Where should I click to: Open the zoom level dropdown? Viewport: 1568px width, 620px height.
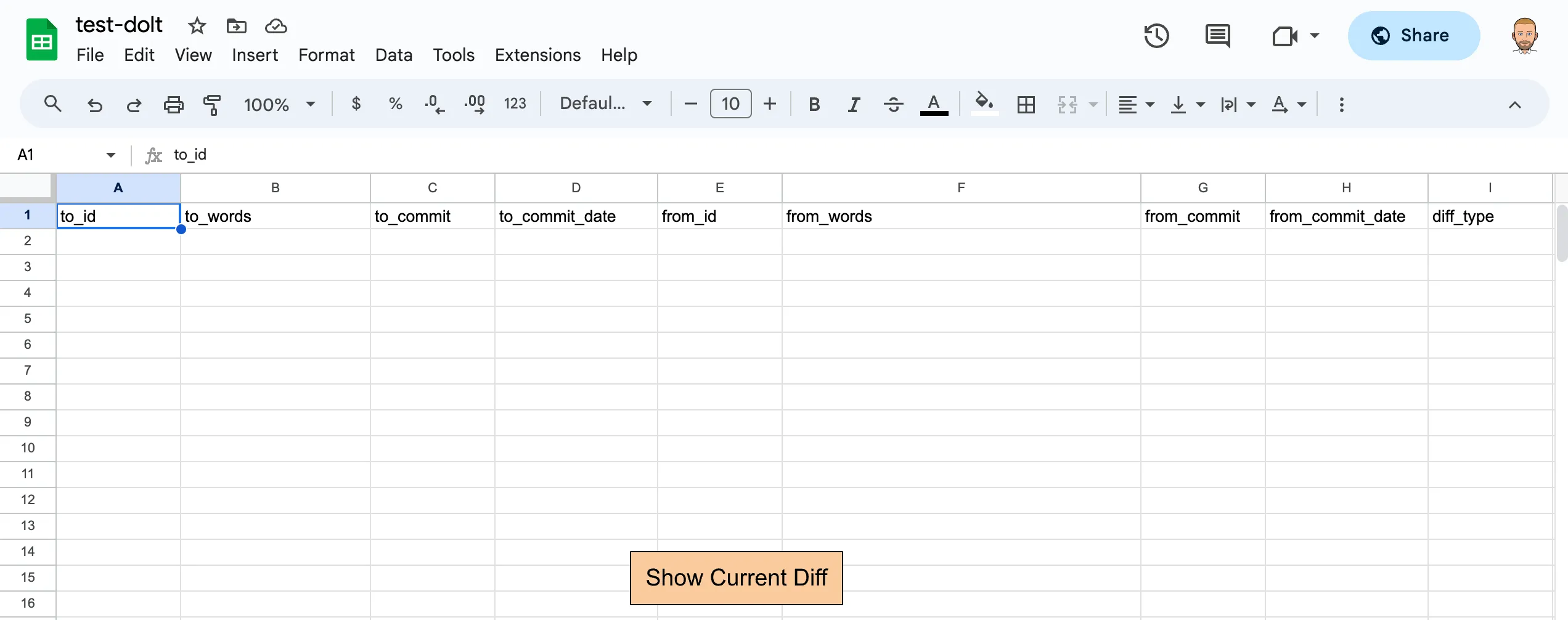[279, 104]
